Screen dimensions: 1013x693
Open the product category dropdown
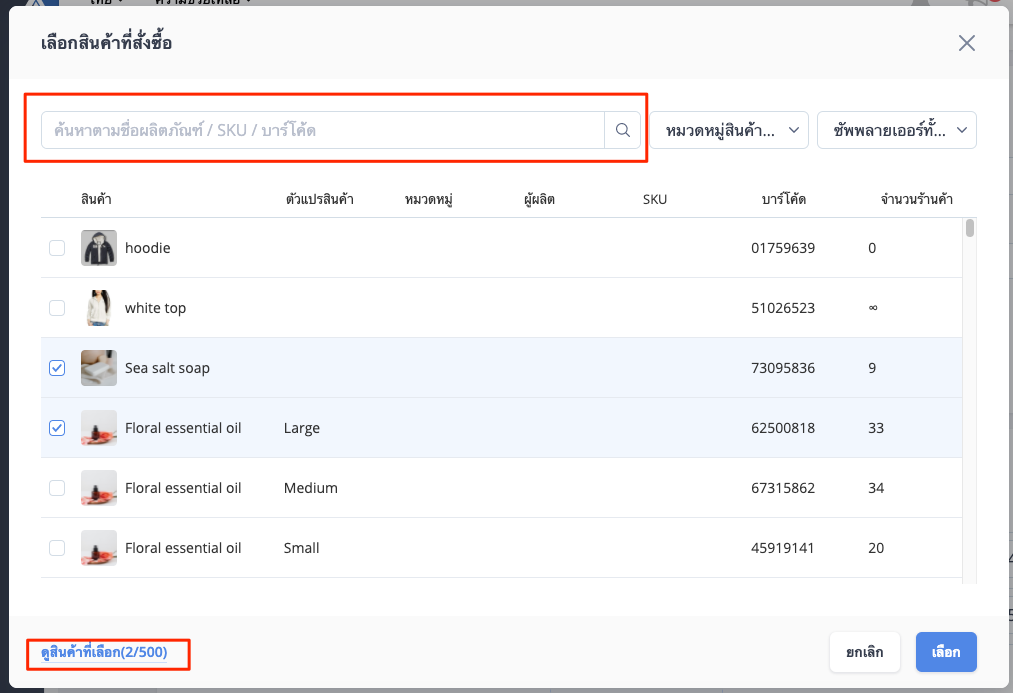pyautogui.click(x=729, y=130)
